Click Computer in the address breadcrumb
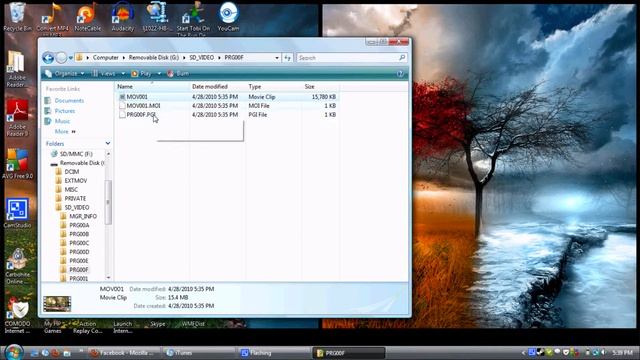 [x=105, y=58]
